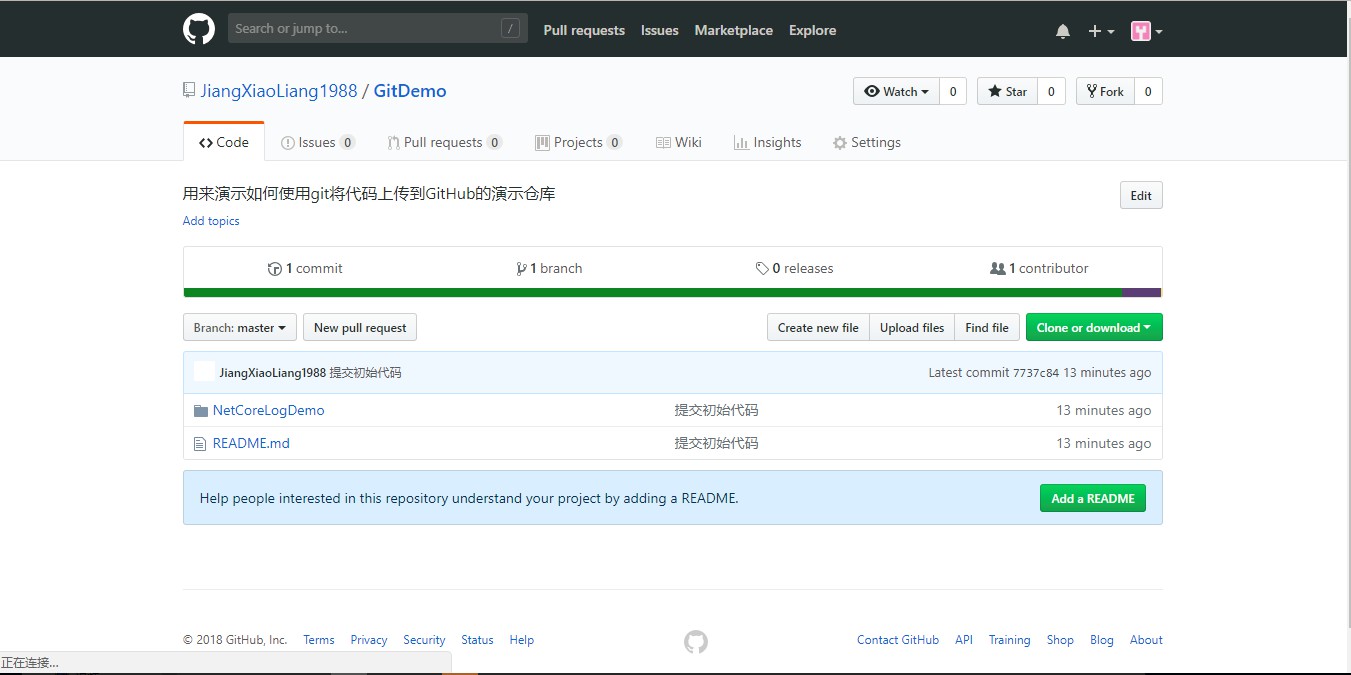
Task: Open the Help footer link
Action: pos(521,640)
